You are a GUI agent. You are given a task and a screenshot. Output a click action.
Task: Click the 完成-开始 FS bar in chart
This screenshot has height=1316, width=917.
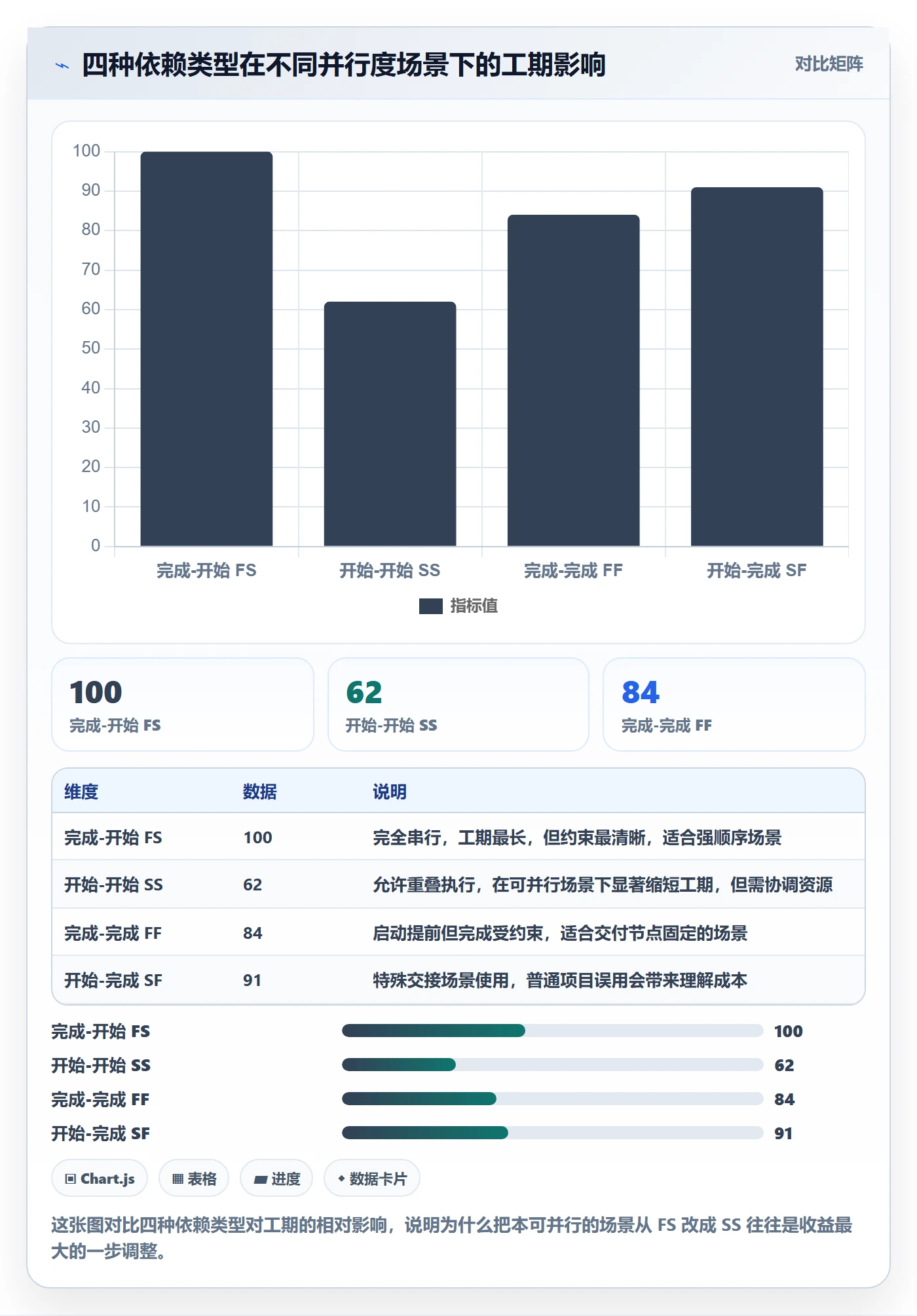pyautogui.click(x=206, y=349)
